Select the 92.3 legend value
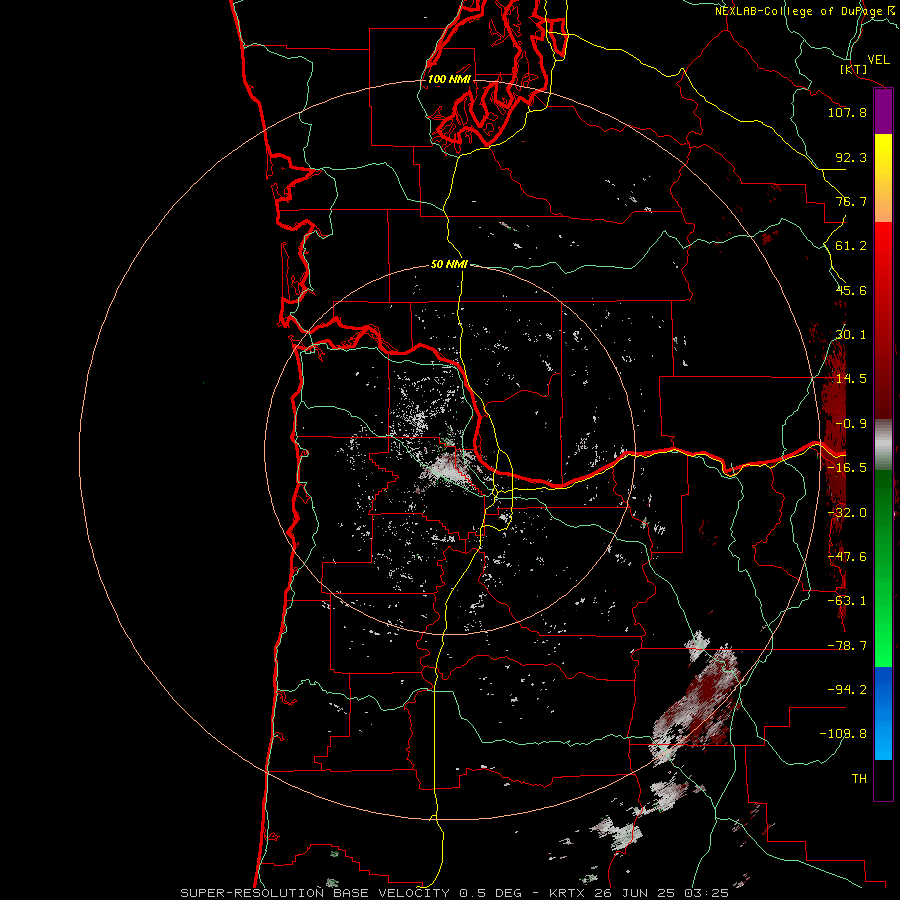Image resolution: width=900 pixels, height=900 pixels. pyautogui.click(x=851, y=157)
